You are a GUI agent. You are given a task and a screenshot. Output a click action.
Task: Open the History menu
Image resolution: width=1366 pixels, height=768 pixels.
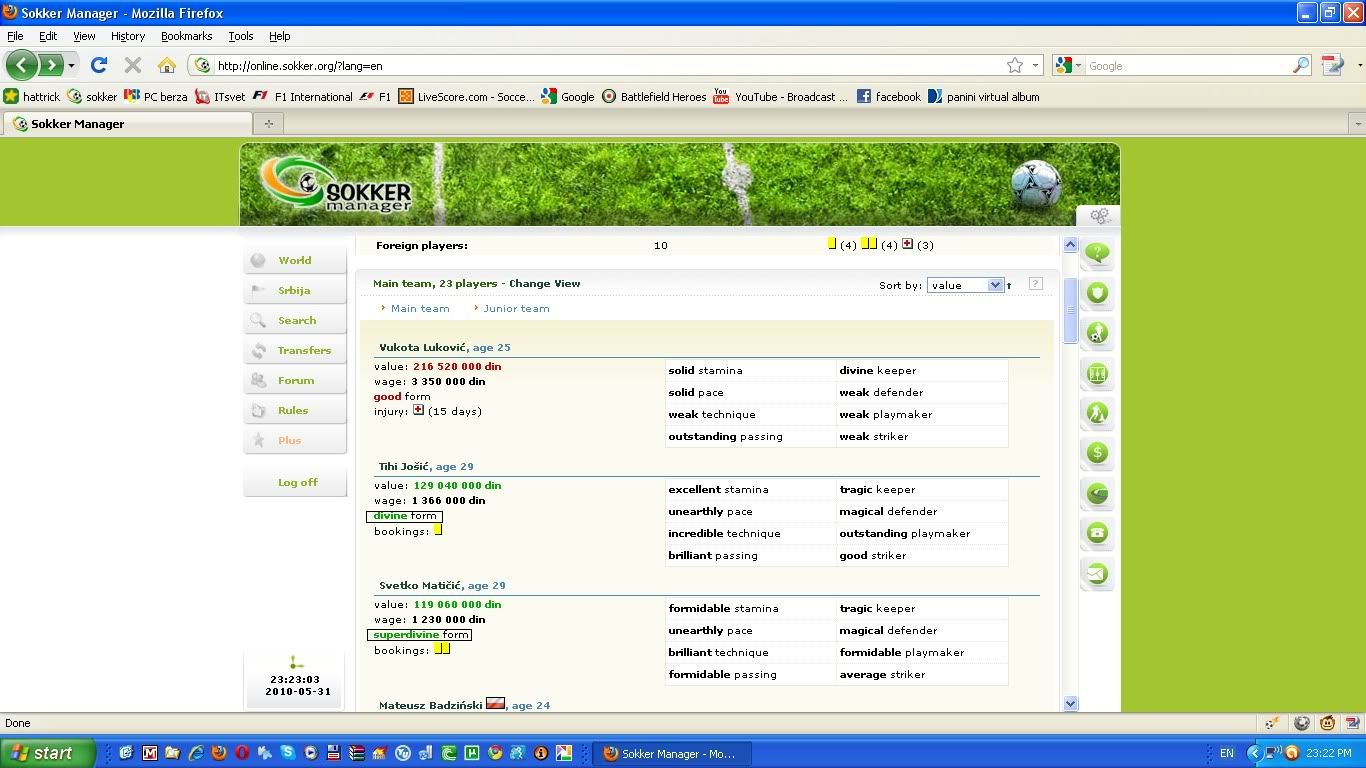pos(128,36)
